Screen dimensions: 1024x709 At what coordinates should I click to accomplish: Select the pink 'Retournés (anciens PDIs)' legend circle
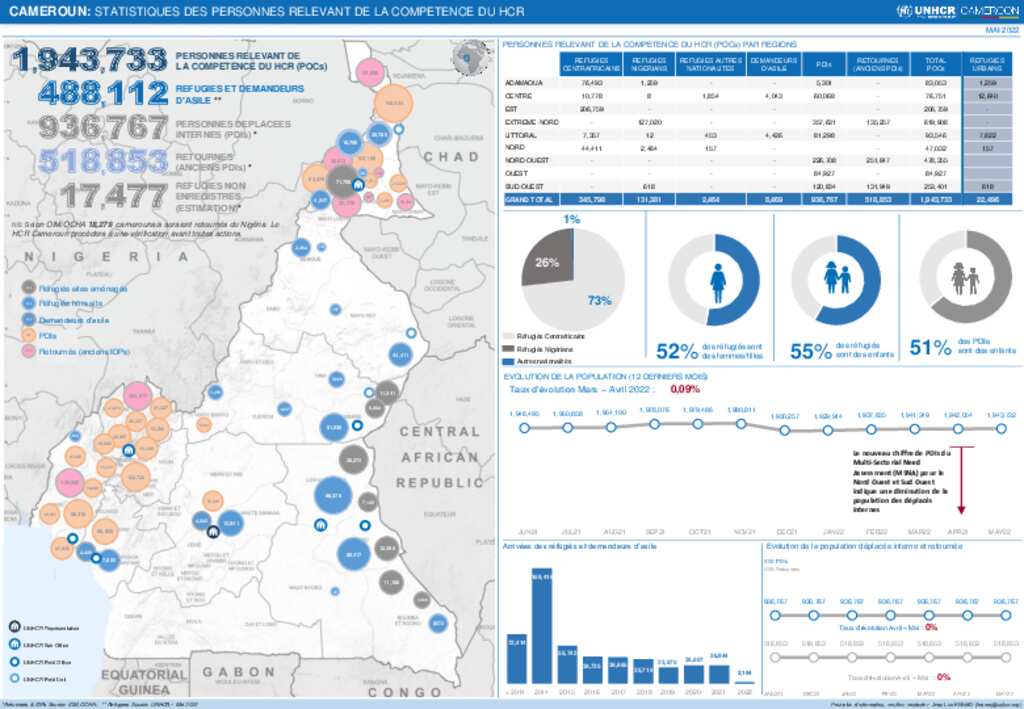click(29, 351)
